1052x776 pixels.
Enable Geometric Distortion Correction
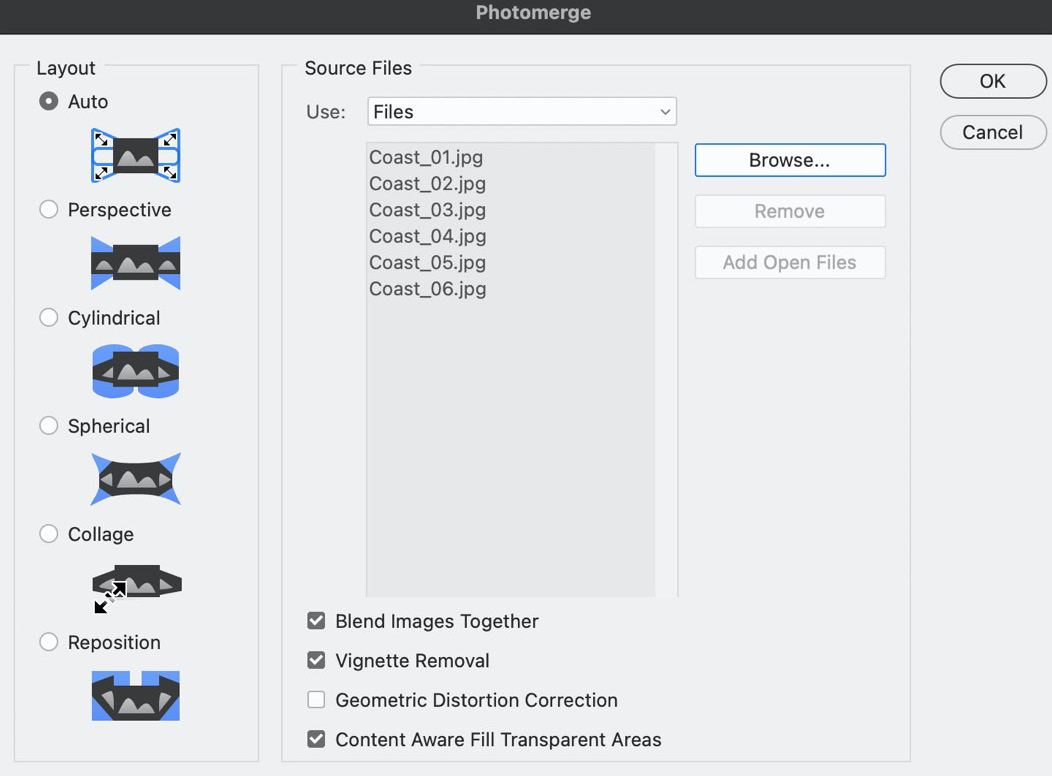pos(316,700)
